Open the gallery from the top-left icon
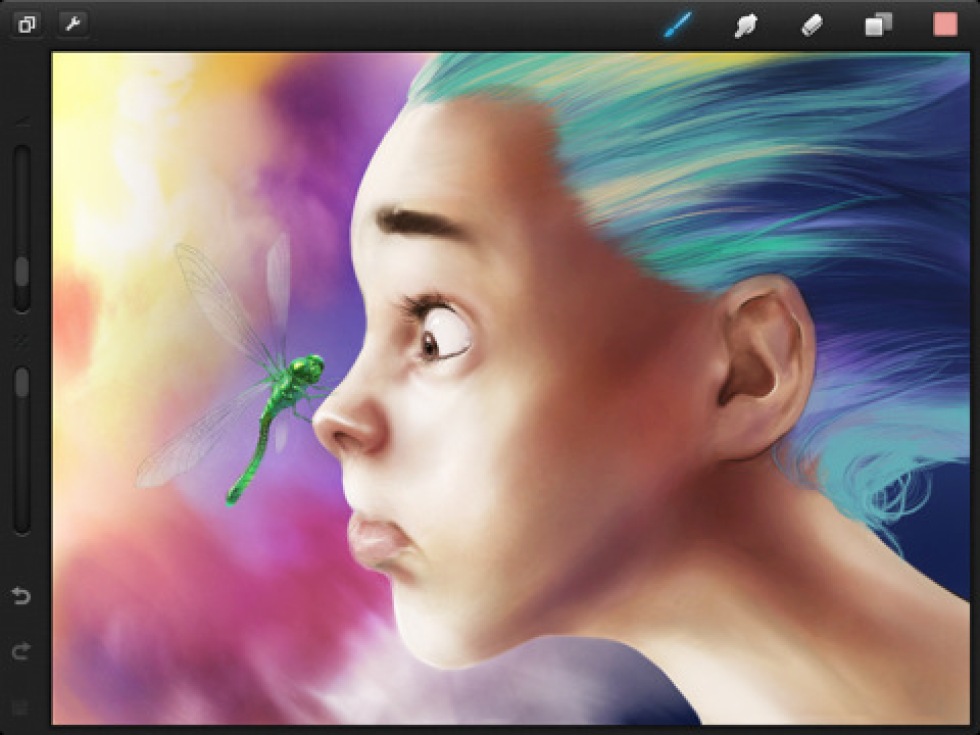This screenshot has width=980, height=735. 26,25
